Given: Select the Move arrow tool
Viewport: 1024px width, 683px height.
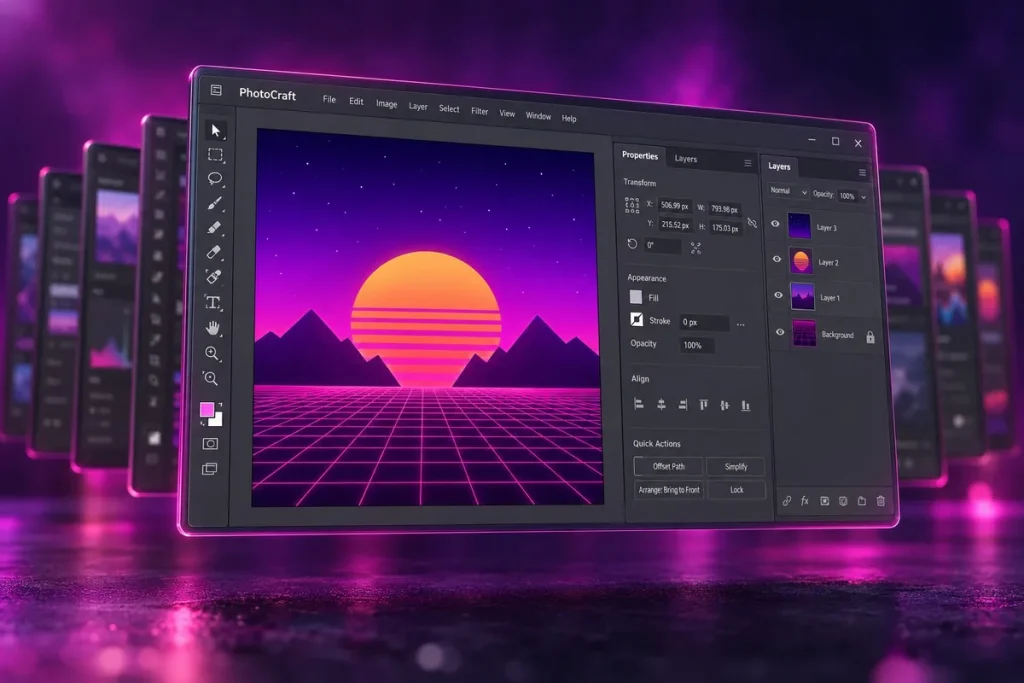Looking at the screenshot, I should pyautogui.click(x=216, y=131).
